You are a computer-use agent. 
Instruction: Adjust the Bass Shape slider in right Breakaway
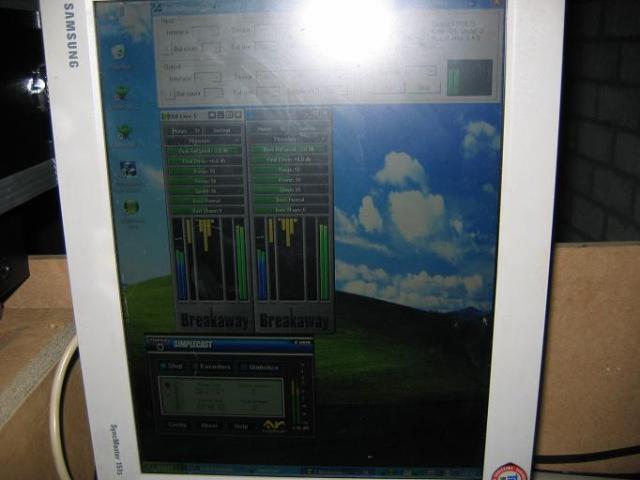[x=291, y=210]
